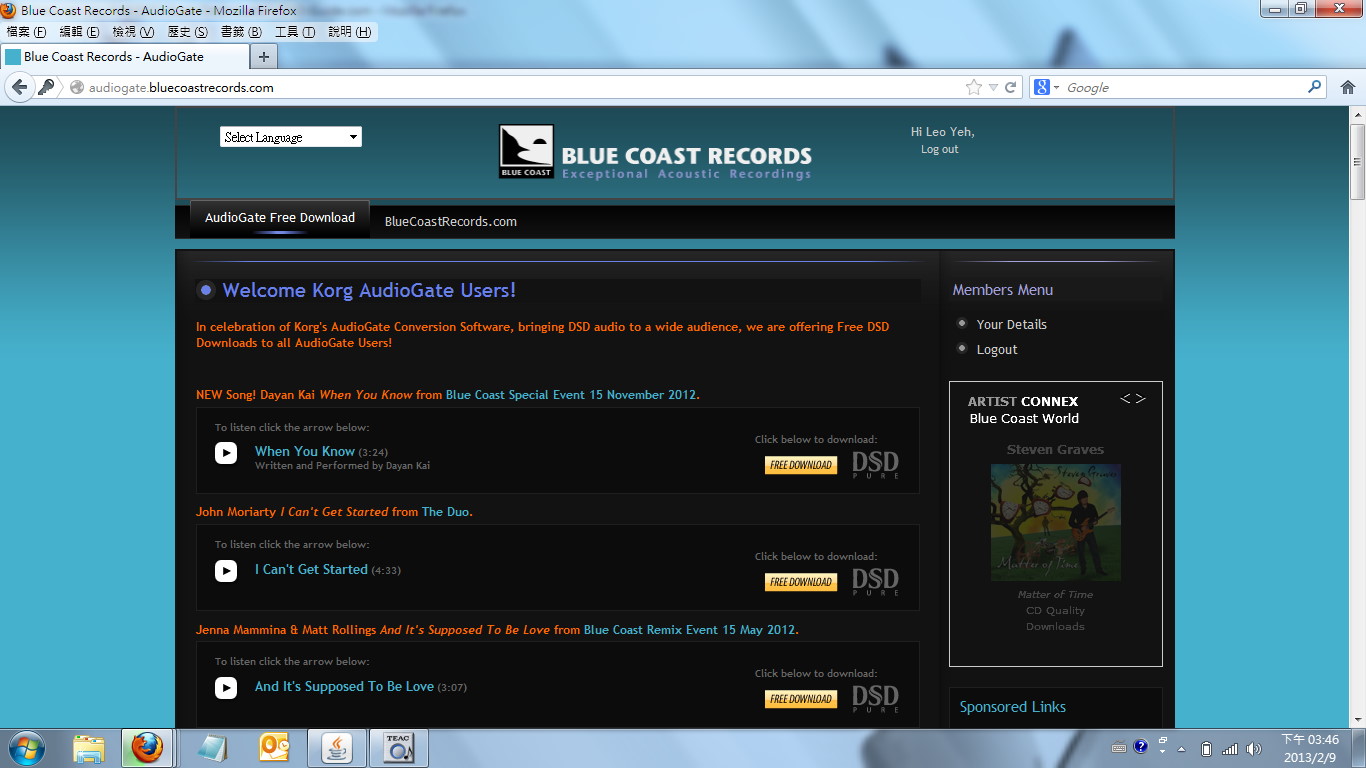Open Blue Coast Remix Event 15 May 2012 link

(x=689, y=630)
